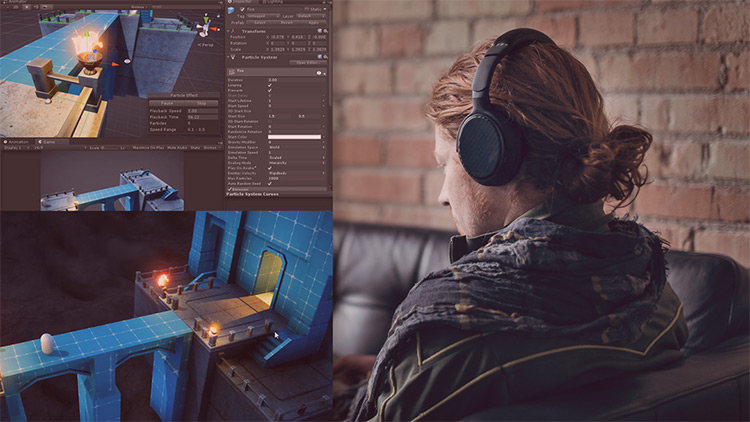Open the Scaling Mode dropdown
The image size is (750, 422).
click(297, 163)
